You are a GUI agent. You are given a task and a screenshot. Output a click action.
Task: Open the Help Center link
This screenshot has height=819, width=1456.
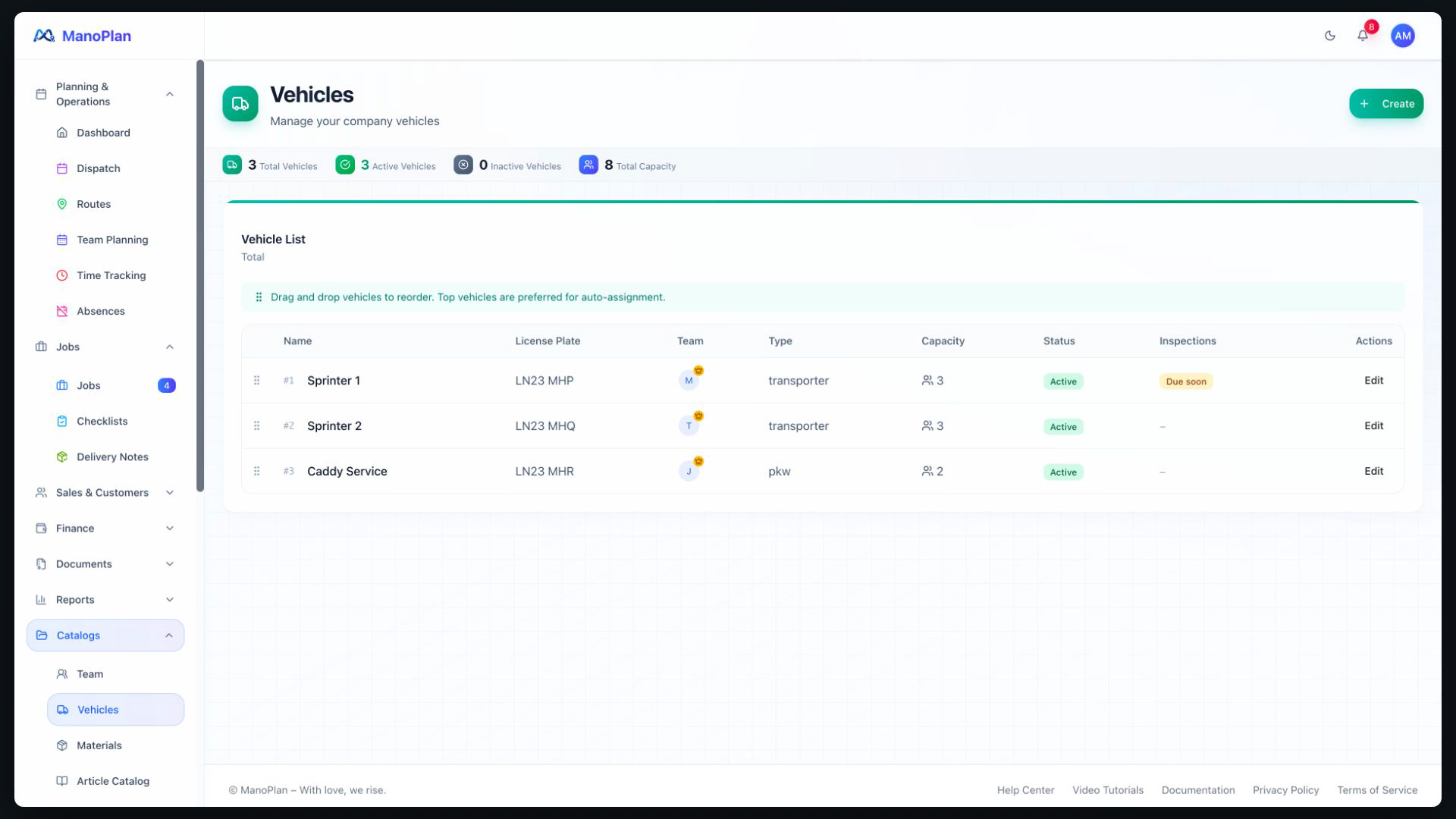pos(1025,790)
